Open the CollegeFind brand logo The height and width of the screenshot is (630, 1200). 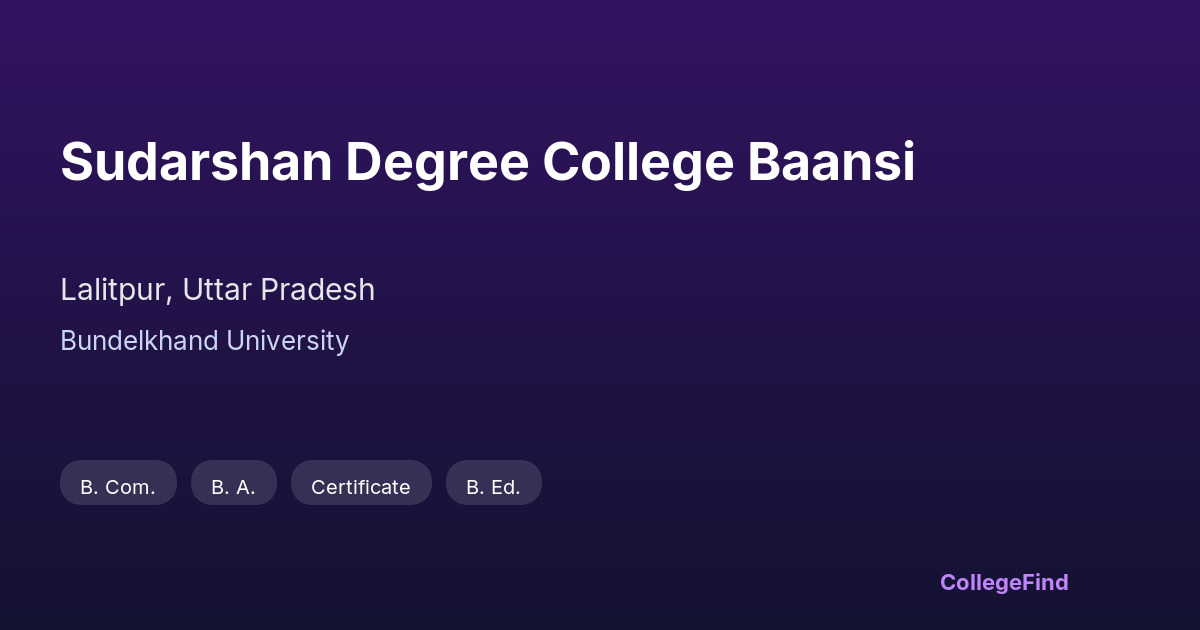tap(1004, 582)
